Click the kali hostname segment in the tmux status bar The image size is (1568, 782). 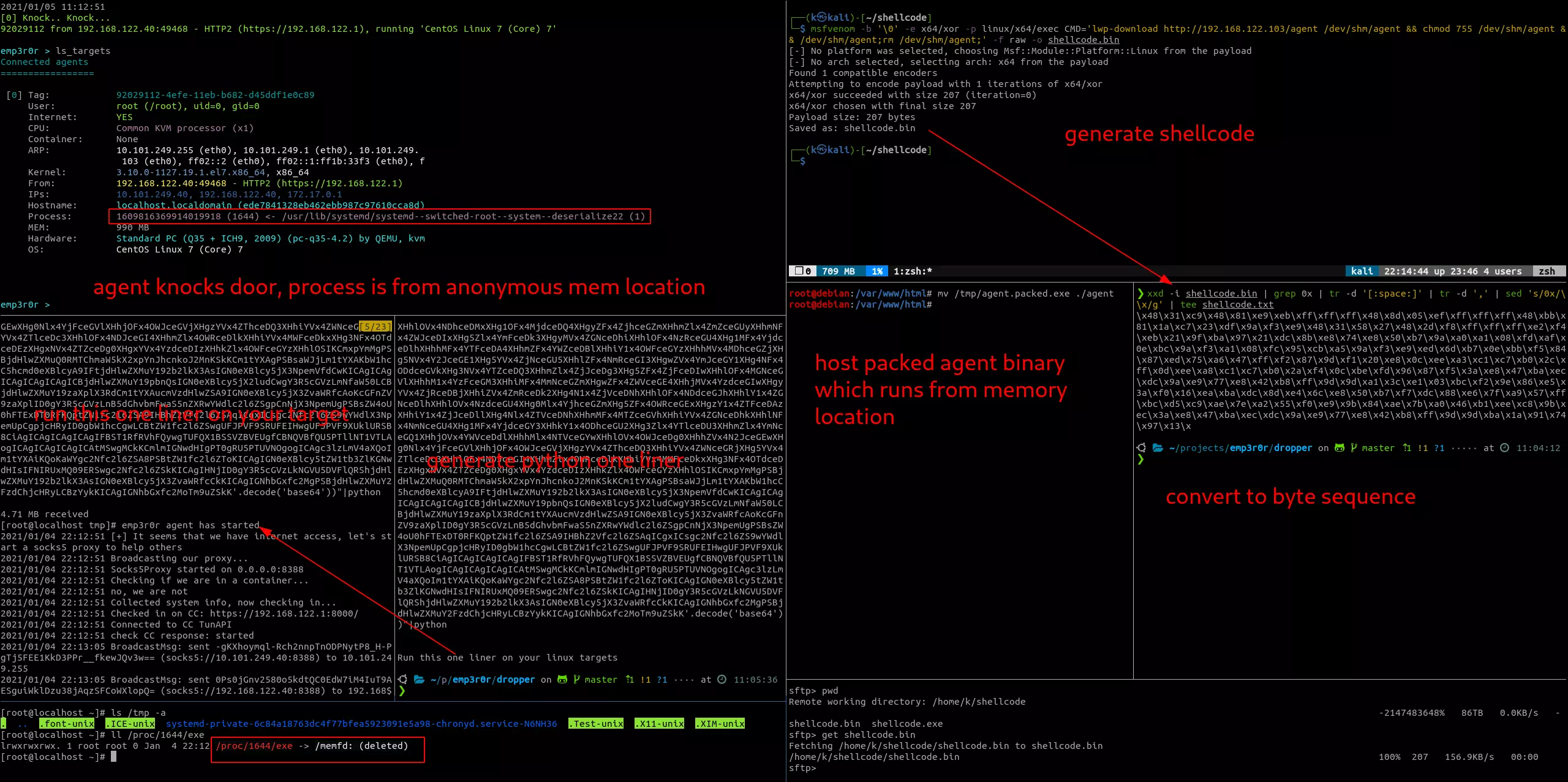tap(1362, 271)
